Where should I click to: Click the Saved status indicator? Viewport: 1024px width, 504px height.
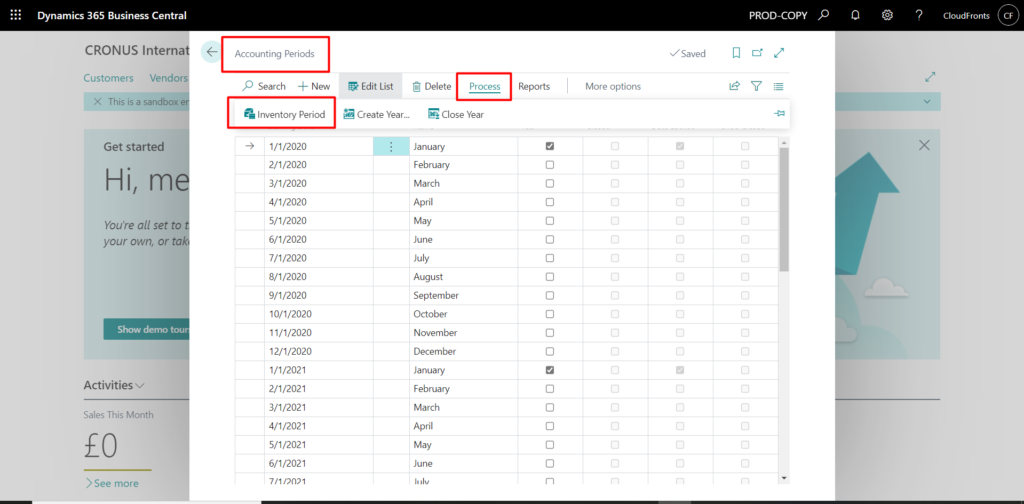[688, 54]
